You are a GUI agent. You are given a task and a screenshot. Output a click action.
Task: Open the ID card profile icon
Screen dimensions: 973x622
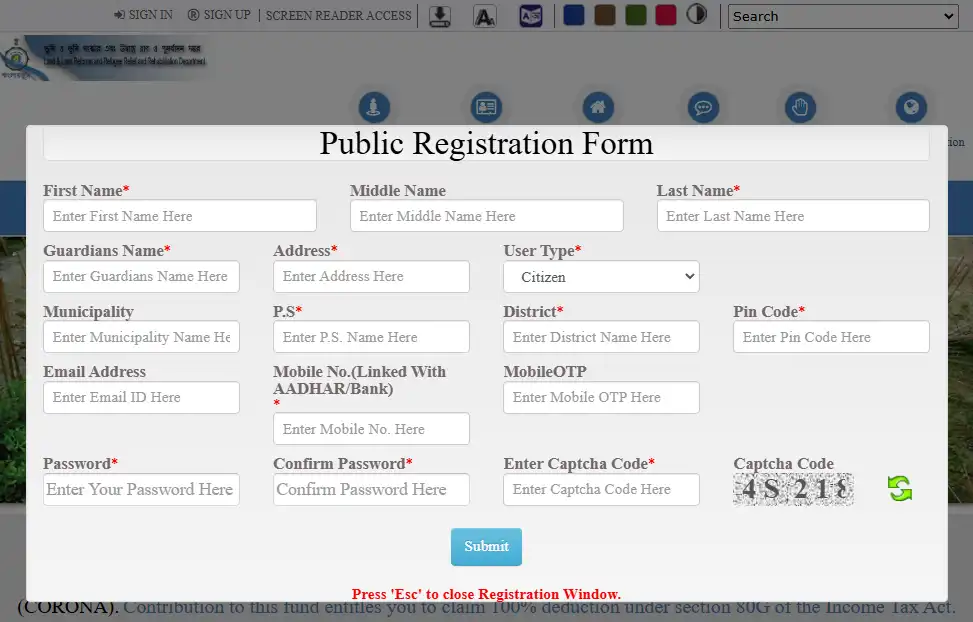coord(486,107)
